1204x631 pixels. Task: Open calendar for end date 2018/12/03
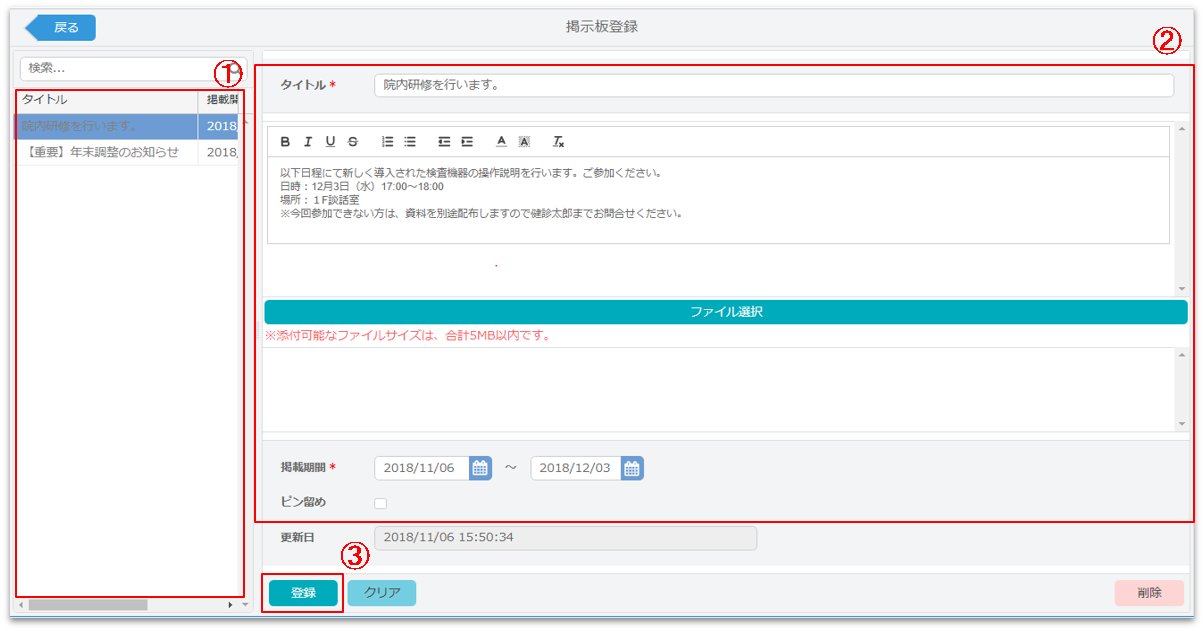click(x=632, y=468)
